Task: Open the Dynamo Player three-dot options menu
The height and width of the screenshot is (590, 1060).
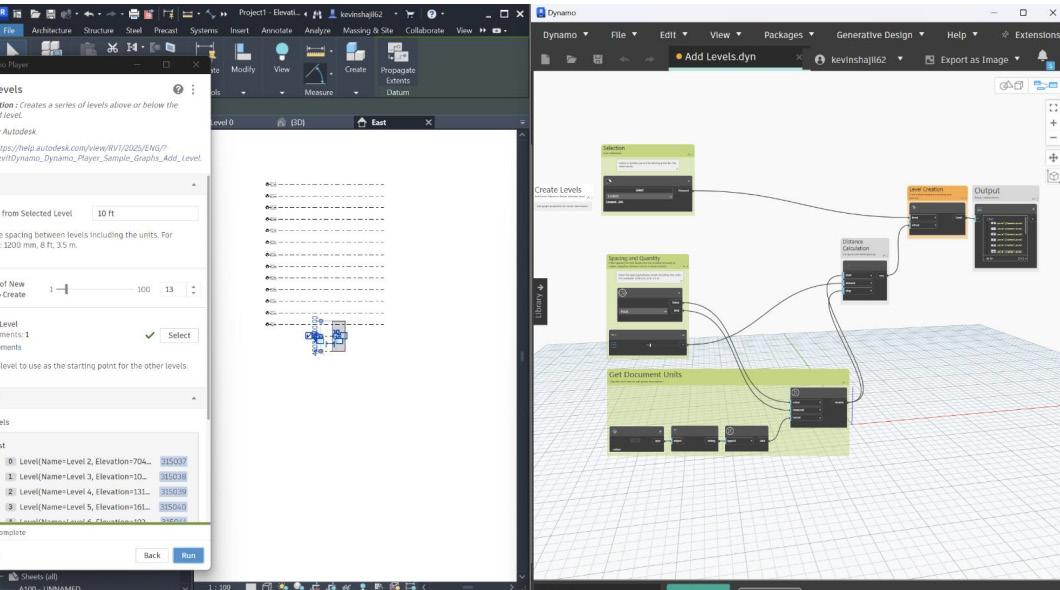Action: pos(193,89)
